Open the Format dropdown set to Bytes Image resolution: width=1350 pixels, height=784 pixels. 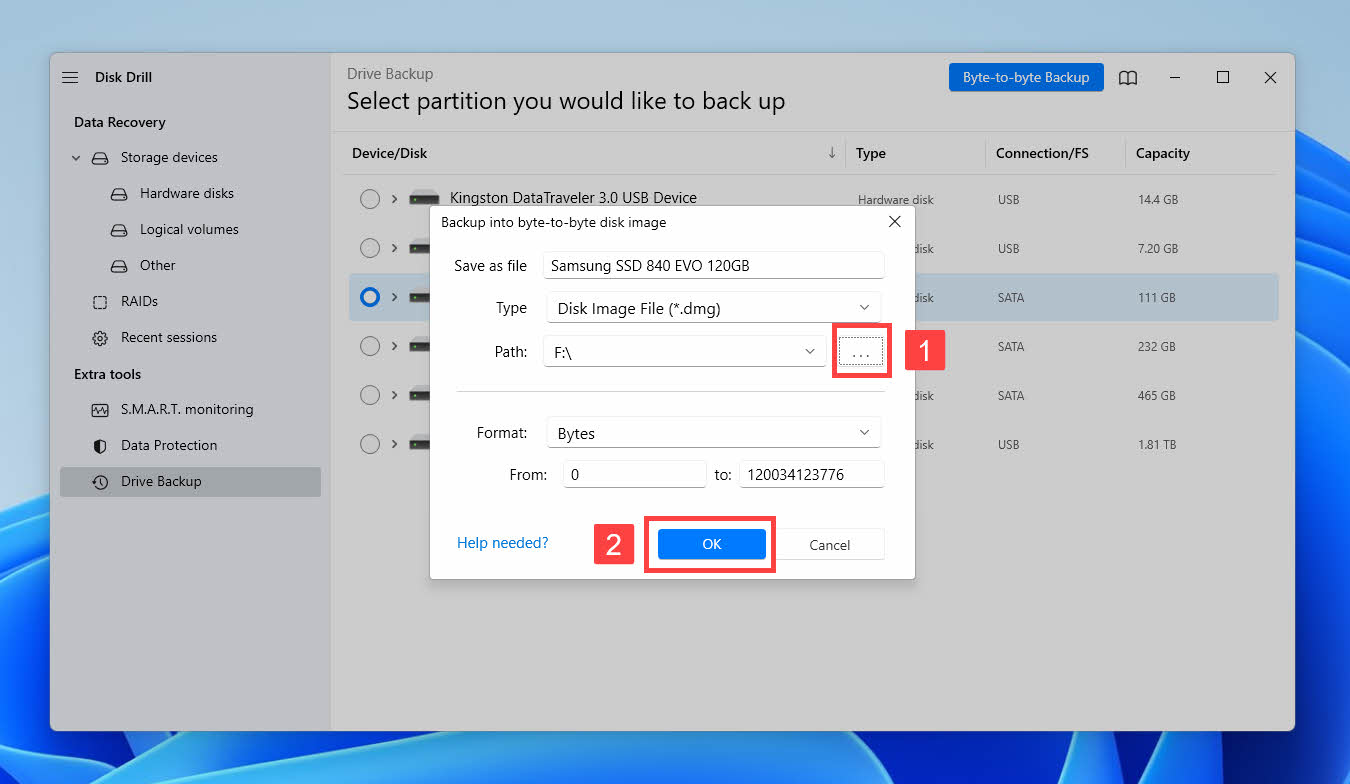[713, 433]
